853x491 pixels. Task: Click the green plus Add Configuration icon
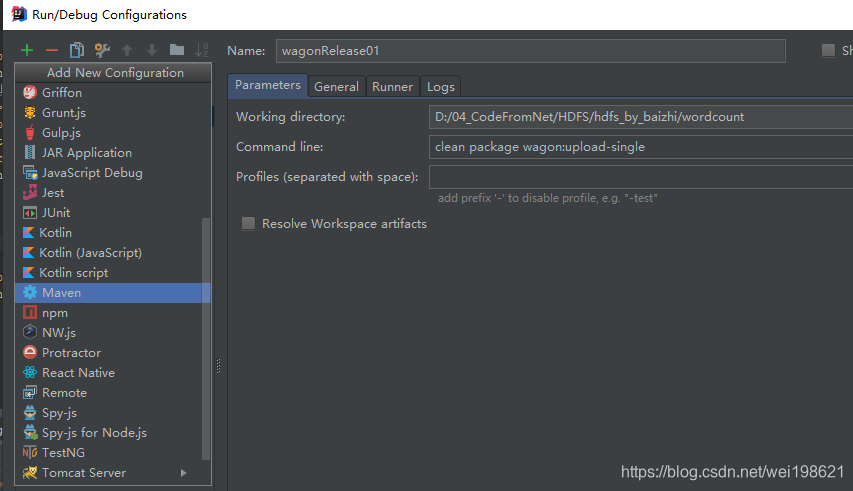coord(27,51)
